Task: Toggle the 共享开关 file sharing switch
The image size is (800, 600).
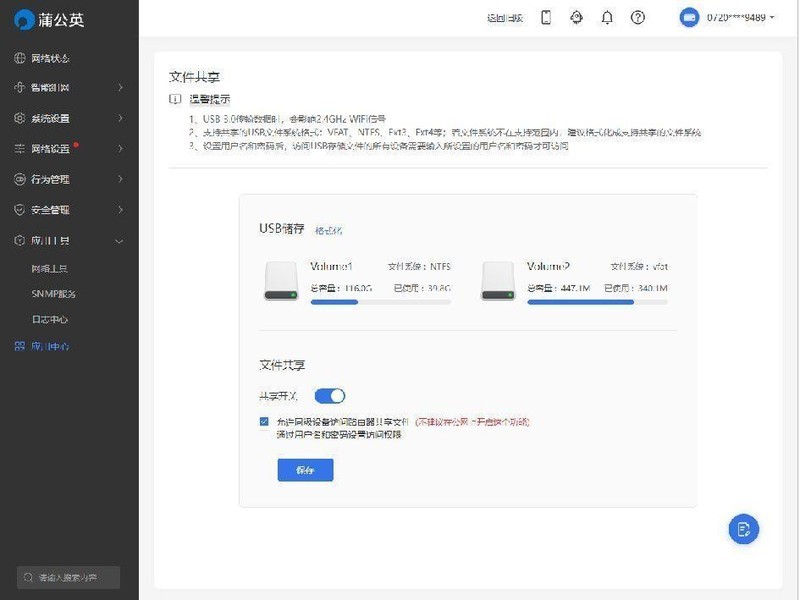Action: click(330, 396)
